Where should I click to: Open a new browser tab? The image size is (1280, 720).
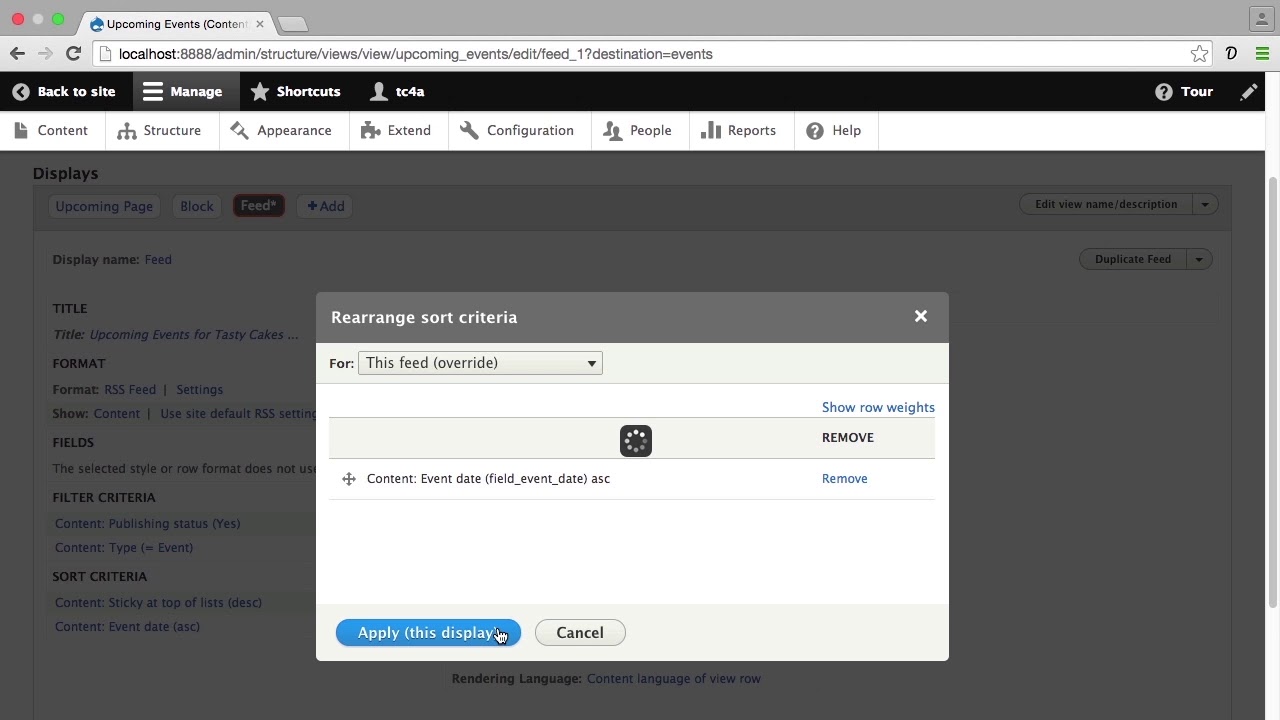coord(292,23)
